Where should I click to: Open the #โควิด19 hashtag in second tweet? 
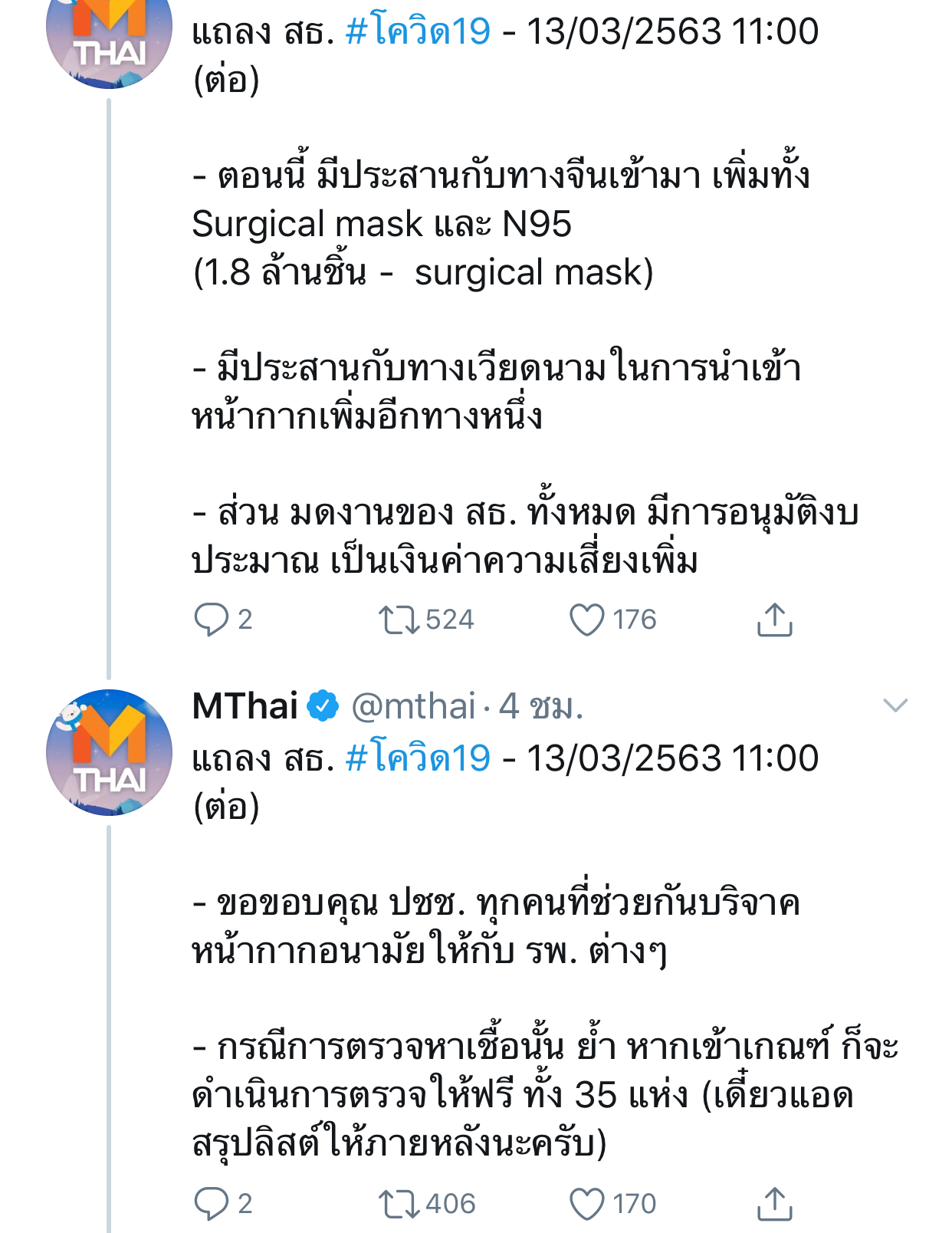pyautogui.click(x=418, y=758)
